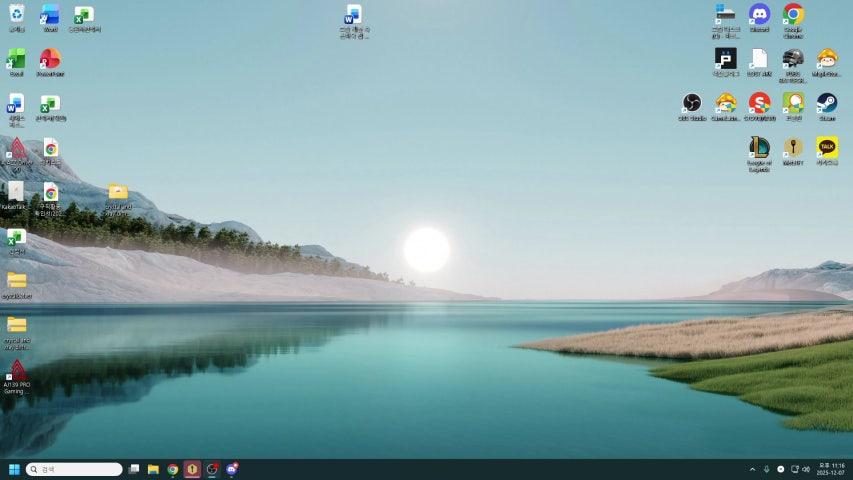Click the taskbar search box

coord(75,469)
